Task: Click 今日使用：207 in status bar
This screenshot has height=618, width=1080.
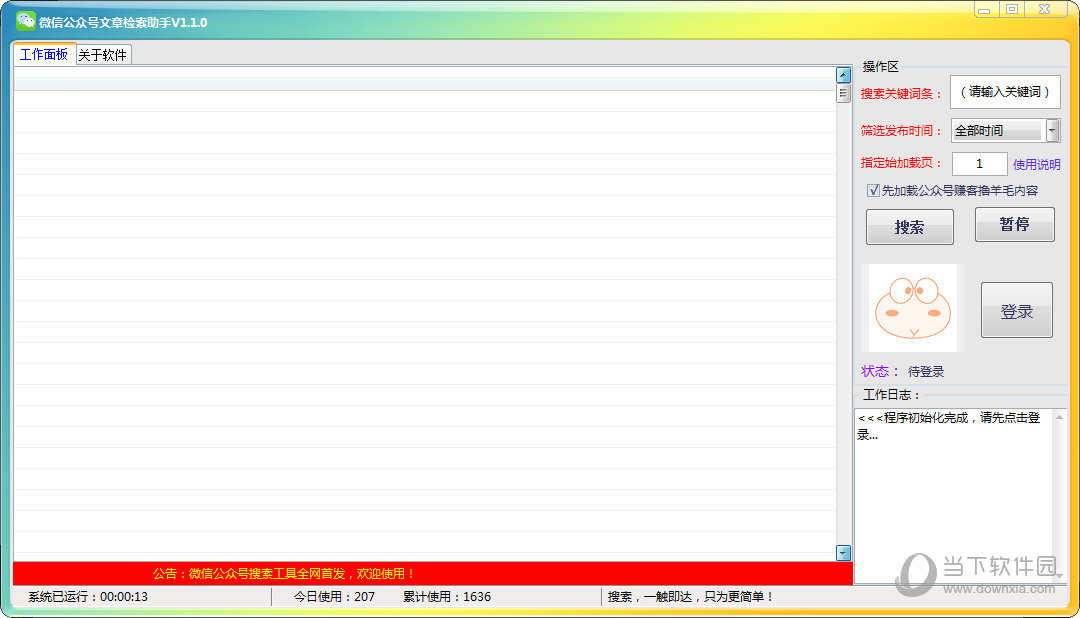Action: pyautogui.click(x=334, y=597)
